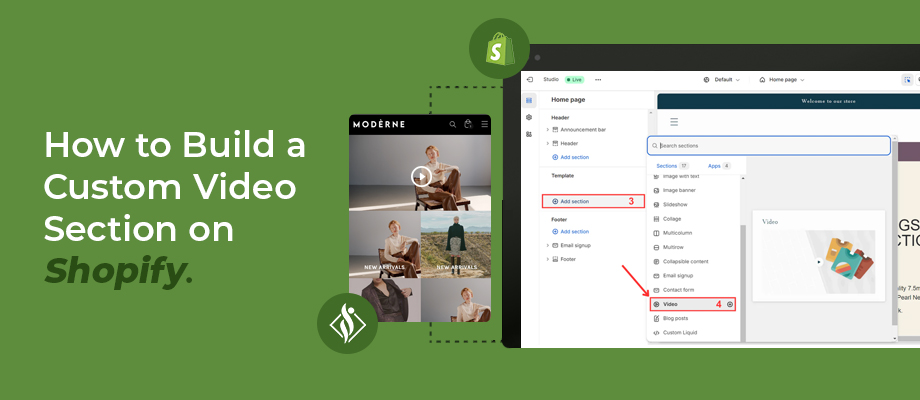Switch to the Sections tab
The width and height of the screenshot is (920, 400).
(x=672, y=166)
